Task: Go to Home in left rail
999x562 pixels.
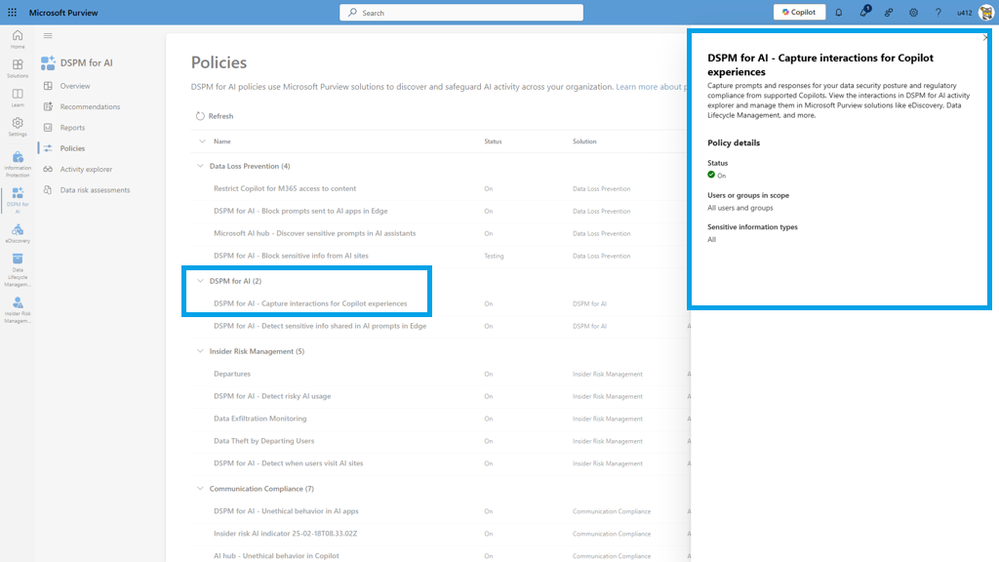Action: point(17,39)
